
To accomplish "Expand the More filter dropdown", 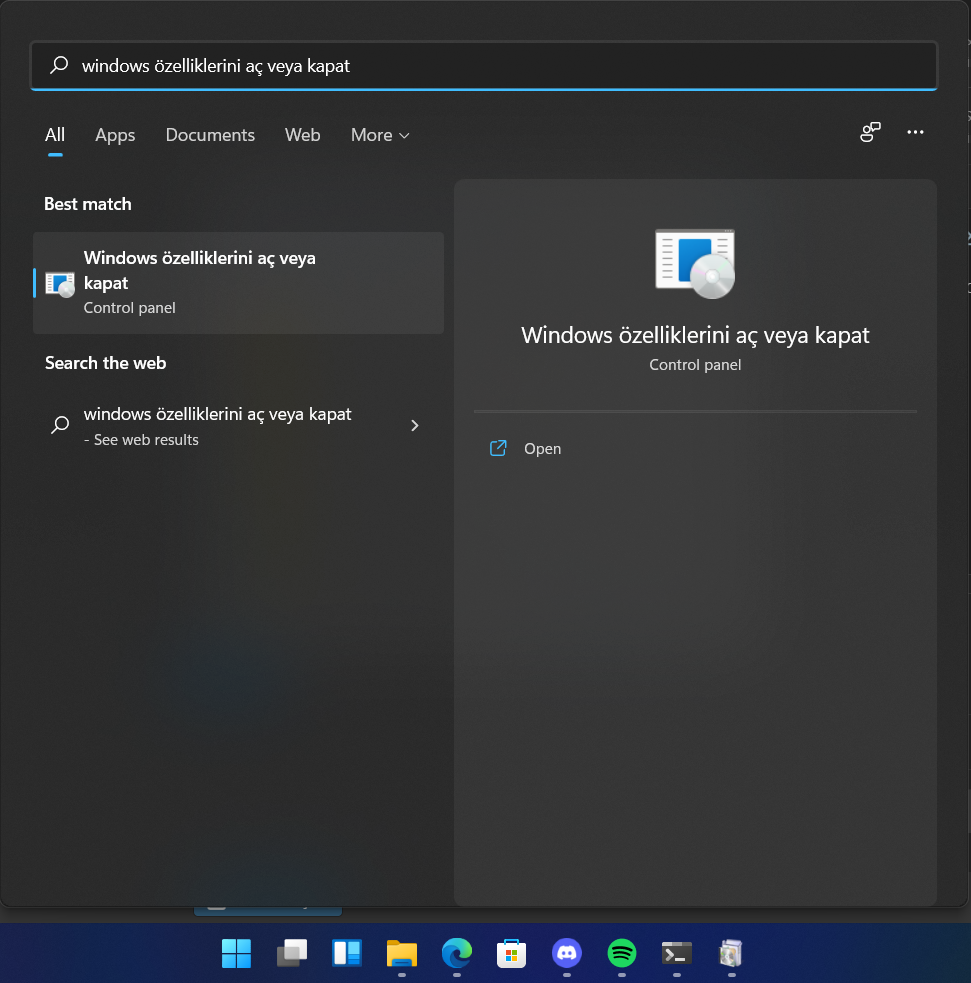I will point(380,135).
